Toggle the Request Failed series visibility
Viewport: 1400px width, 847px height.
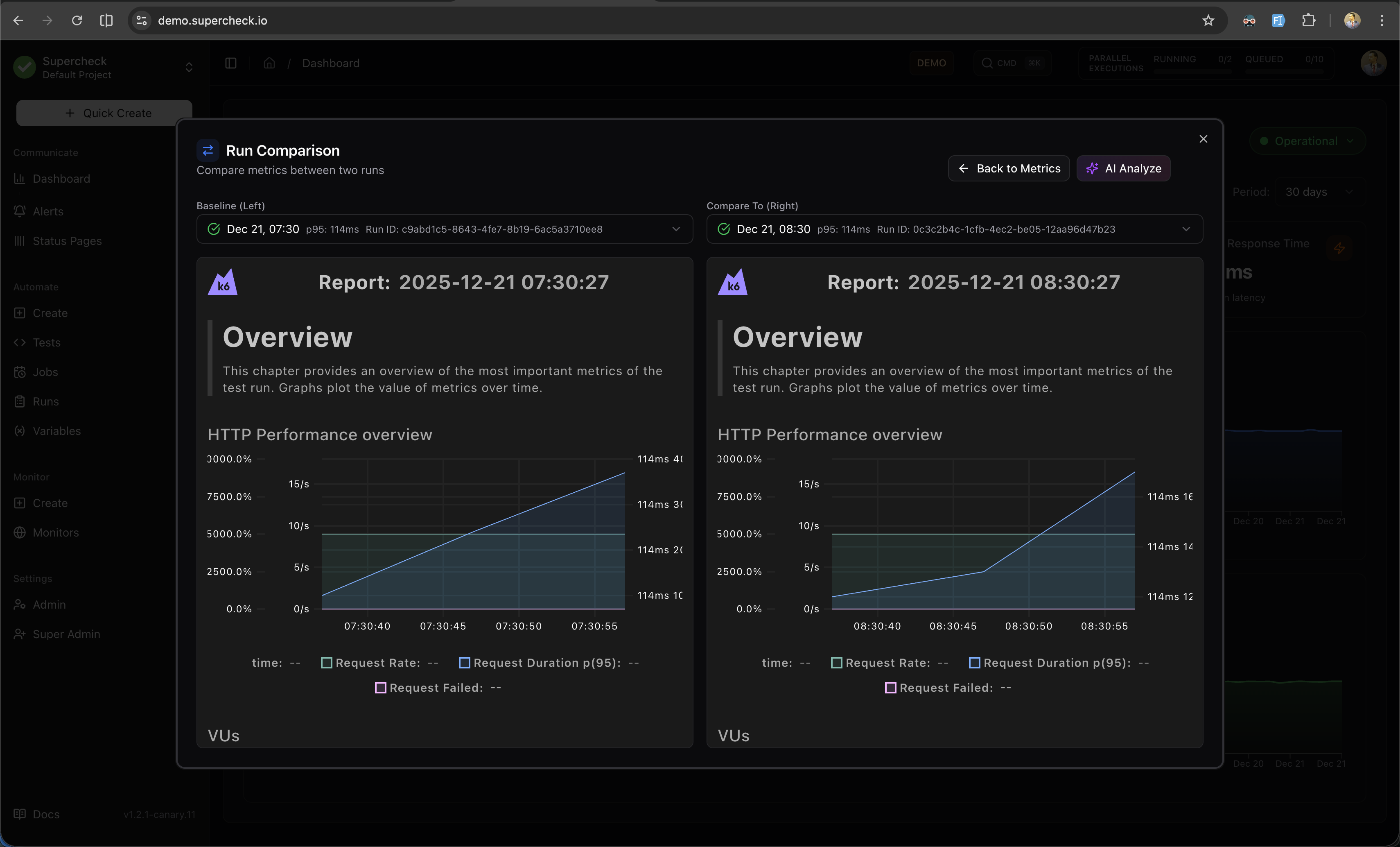(381, 688)
